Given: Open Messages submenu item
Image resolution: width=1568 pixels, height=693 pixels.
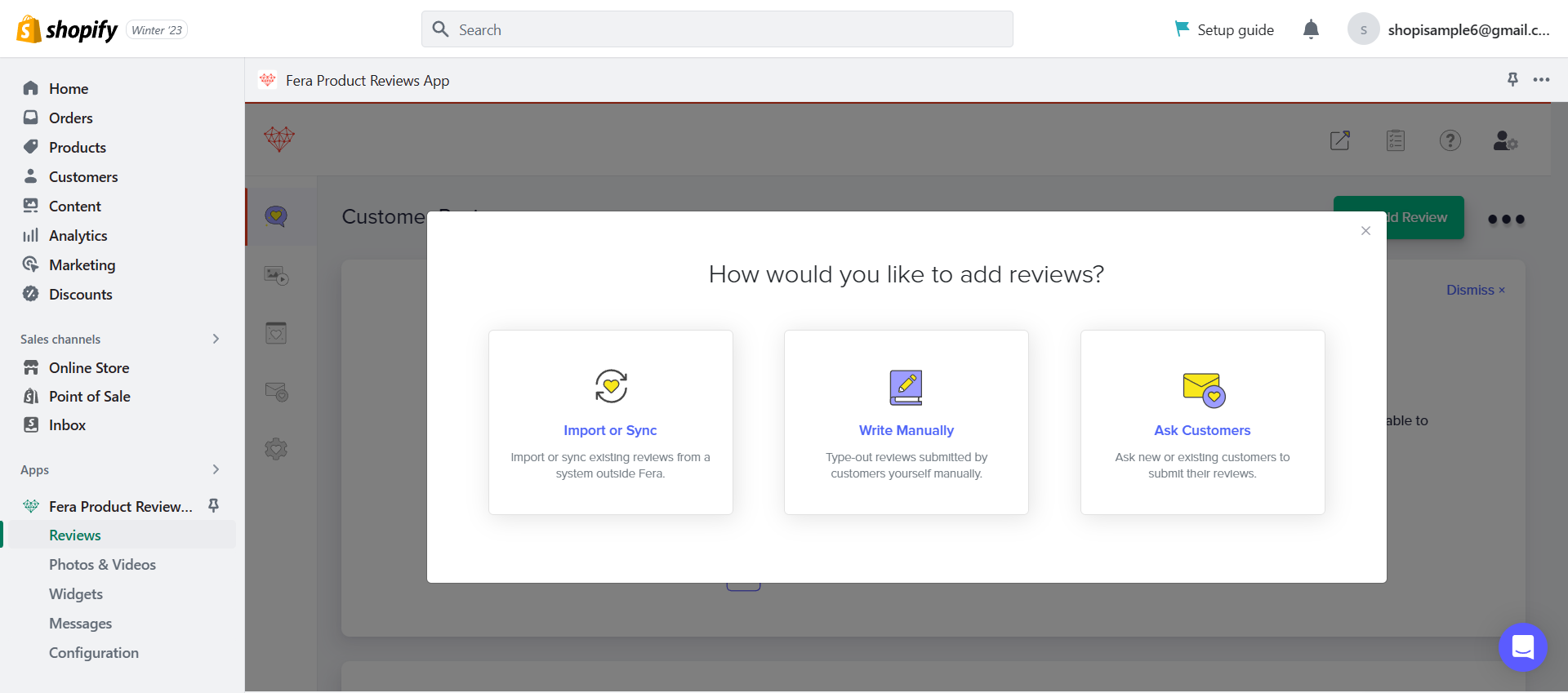Looking at the screenshot, I should point(81,623).
